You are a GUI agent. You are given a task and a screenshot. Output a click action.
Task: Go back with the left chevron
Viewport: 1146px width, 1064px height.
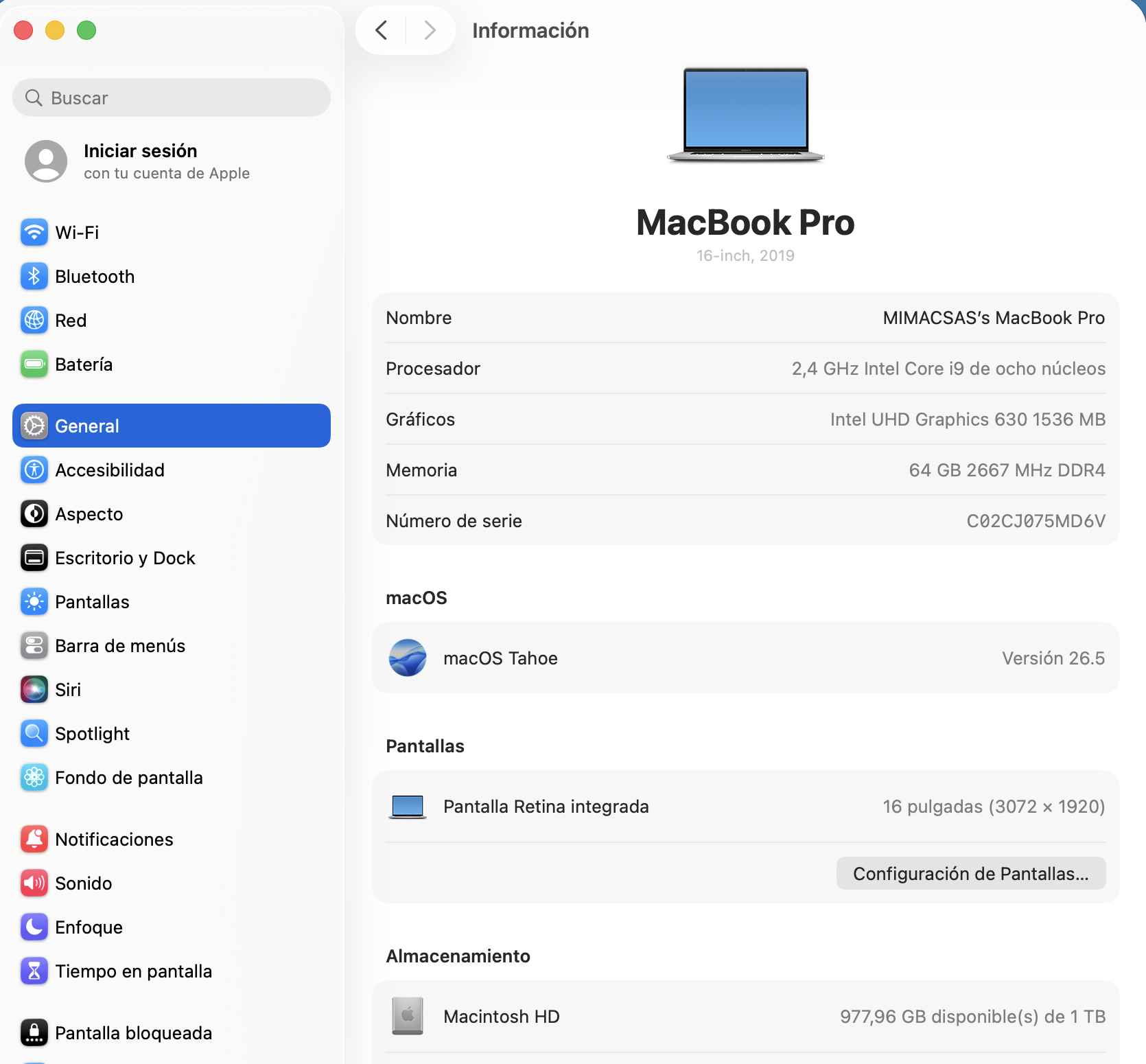382,30
